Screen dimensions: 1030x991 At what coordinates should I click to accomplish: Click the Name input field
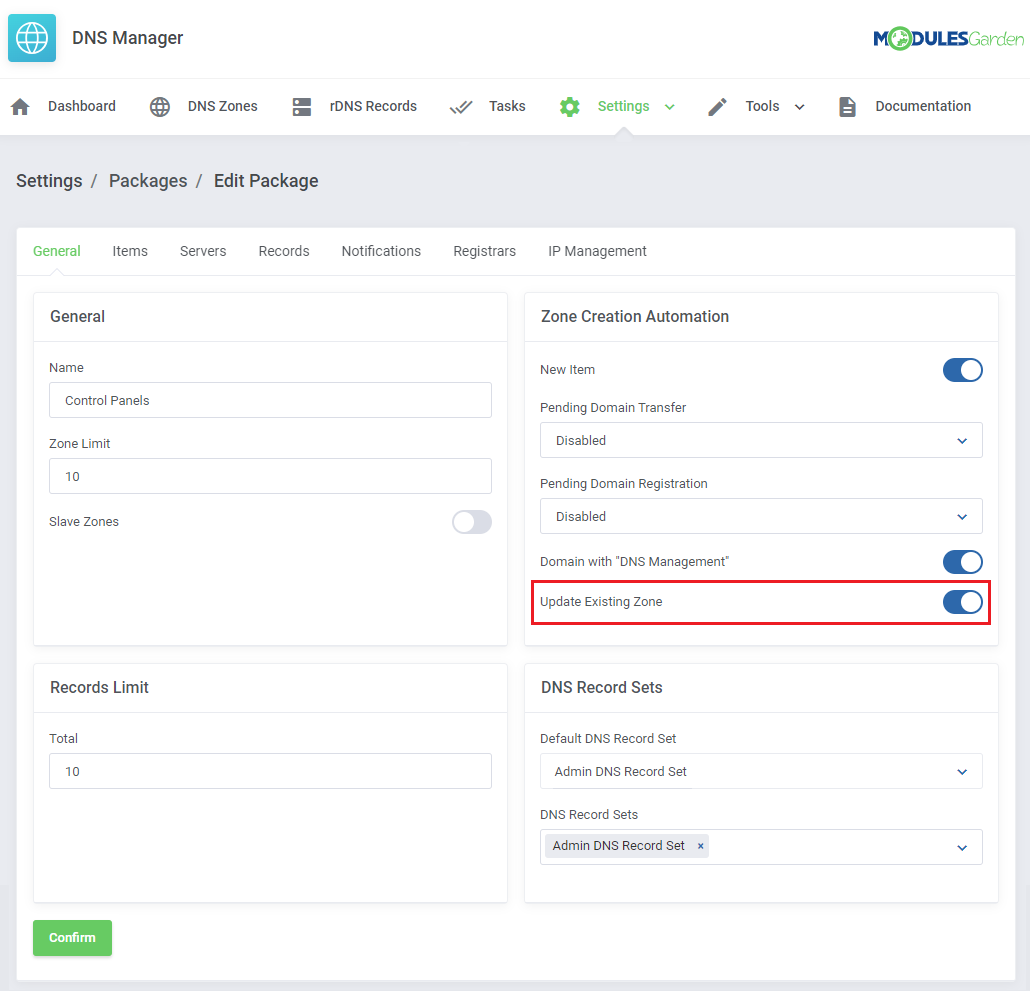(270, 400)
